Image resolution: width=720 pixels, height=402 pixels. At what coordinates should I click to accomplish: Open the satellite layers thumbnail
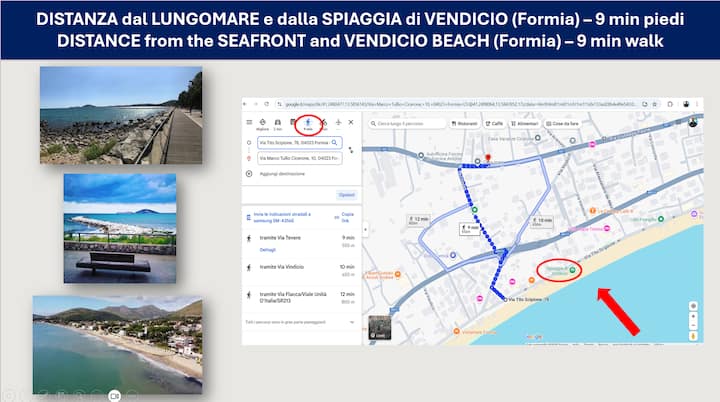(380, 328)
